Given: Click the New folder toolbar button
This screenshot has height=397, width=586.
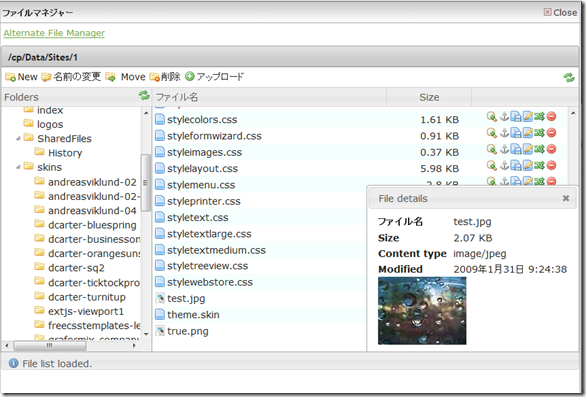Looking at the screenshot, I should coord(21,77).
